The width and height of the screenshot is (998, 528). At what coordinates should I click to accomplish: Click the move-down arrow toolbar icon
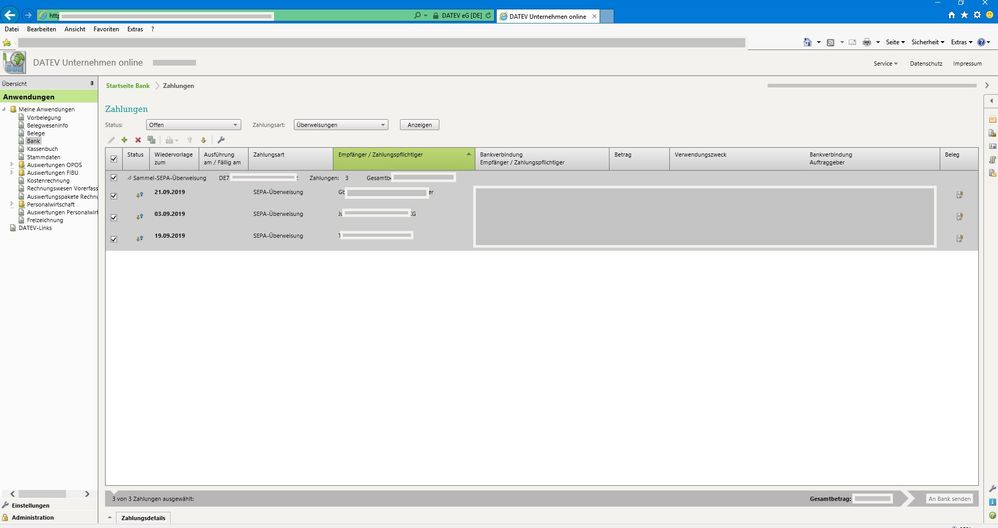tap(204, 140)
